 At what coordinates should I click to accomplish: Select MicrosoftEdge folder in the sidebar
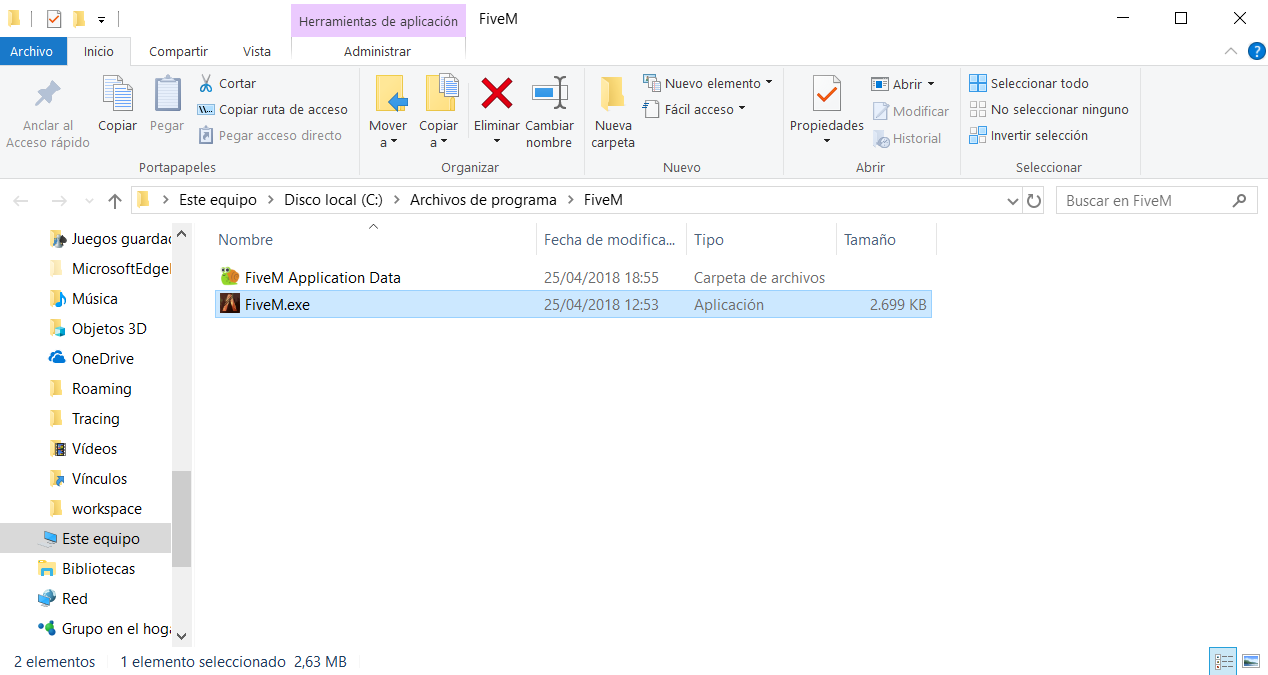[x=110, y=268]
